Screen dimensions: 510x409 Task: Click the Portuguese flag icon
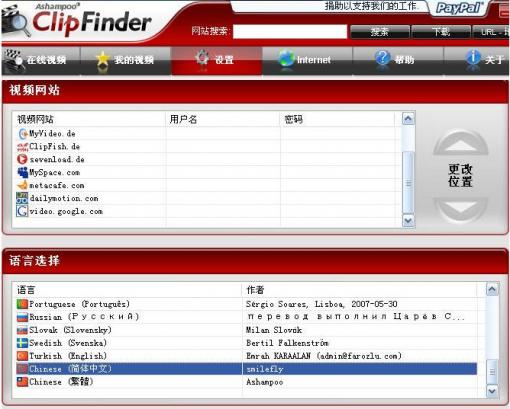point(22,304)
